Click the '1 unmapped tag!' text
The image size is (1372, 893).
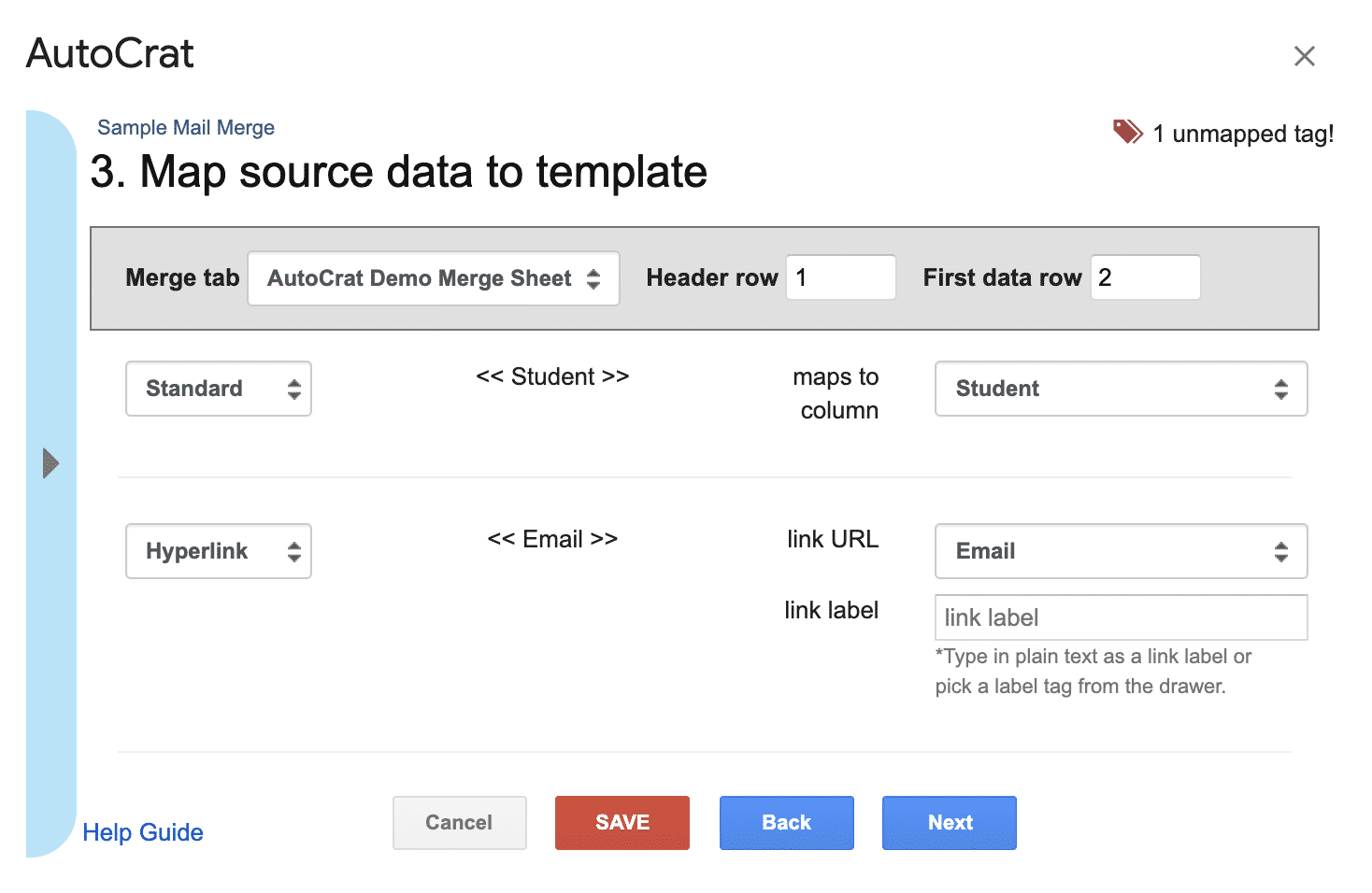coord(1243,134)
